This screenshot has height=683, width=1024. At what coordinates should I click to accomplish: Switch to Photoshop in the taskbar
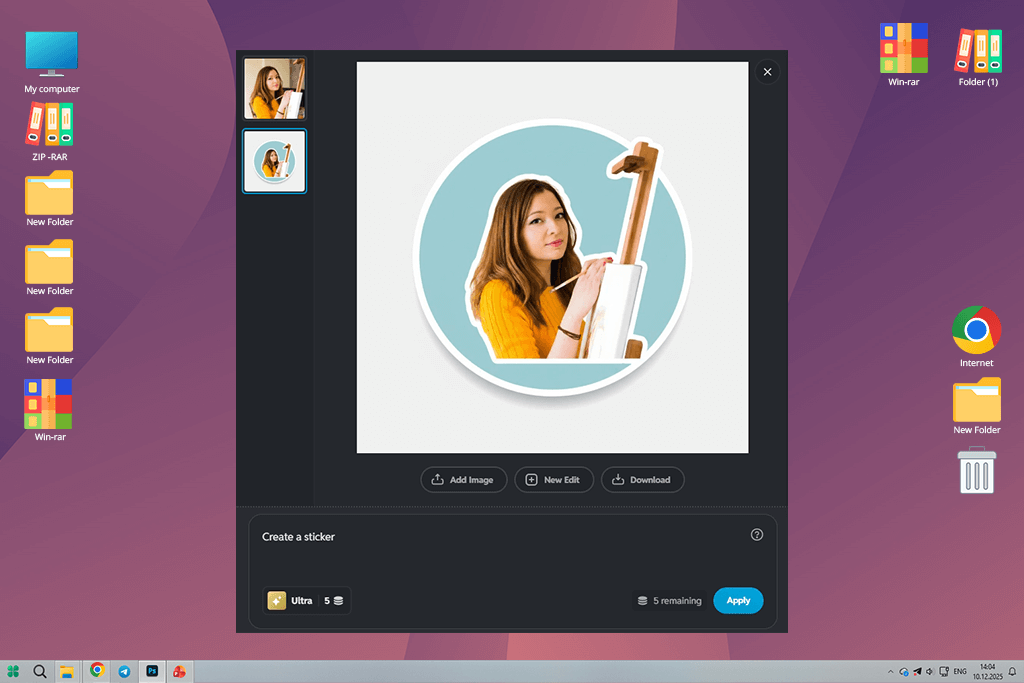(x=152, y=671)
